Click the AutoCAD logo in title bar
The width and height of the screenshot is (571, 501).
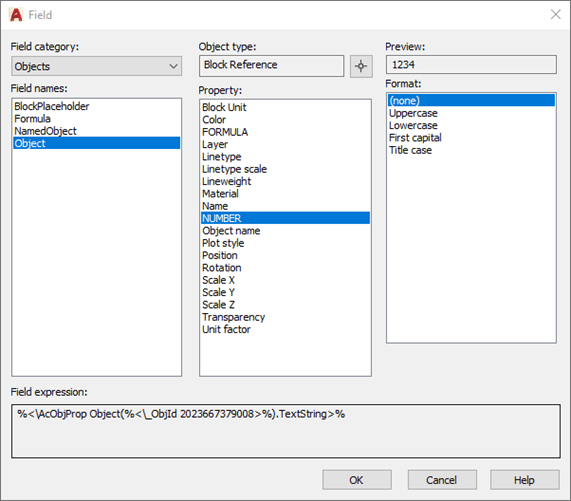tap(16, 15)
